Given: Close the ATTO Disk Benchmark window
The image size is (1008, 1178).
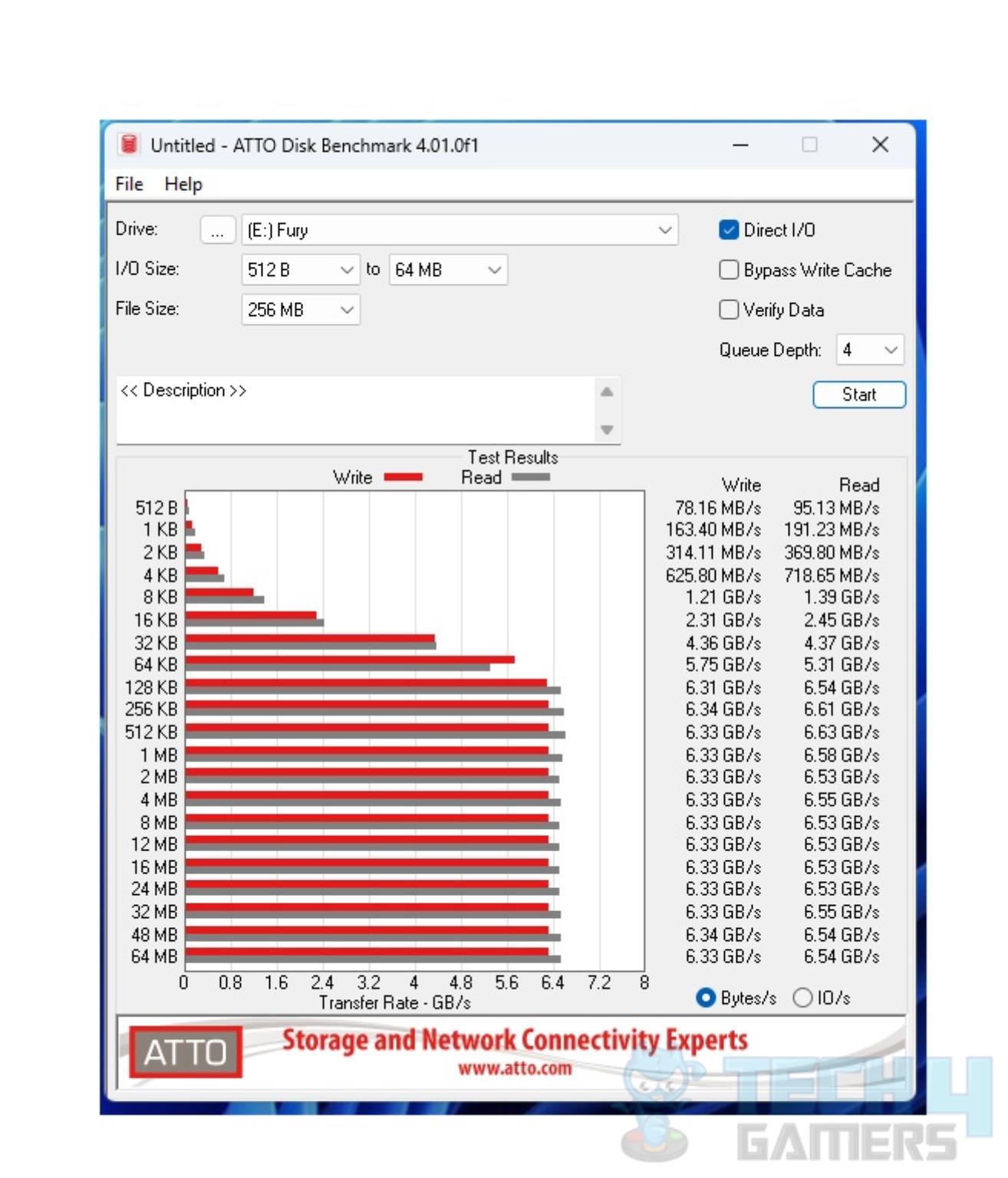Looking at the screenshot, I should [x=880, y=145].
